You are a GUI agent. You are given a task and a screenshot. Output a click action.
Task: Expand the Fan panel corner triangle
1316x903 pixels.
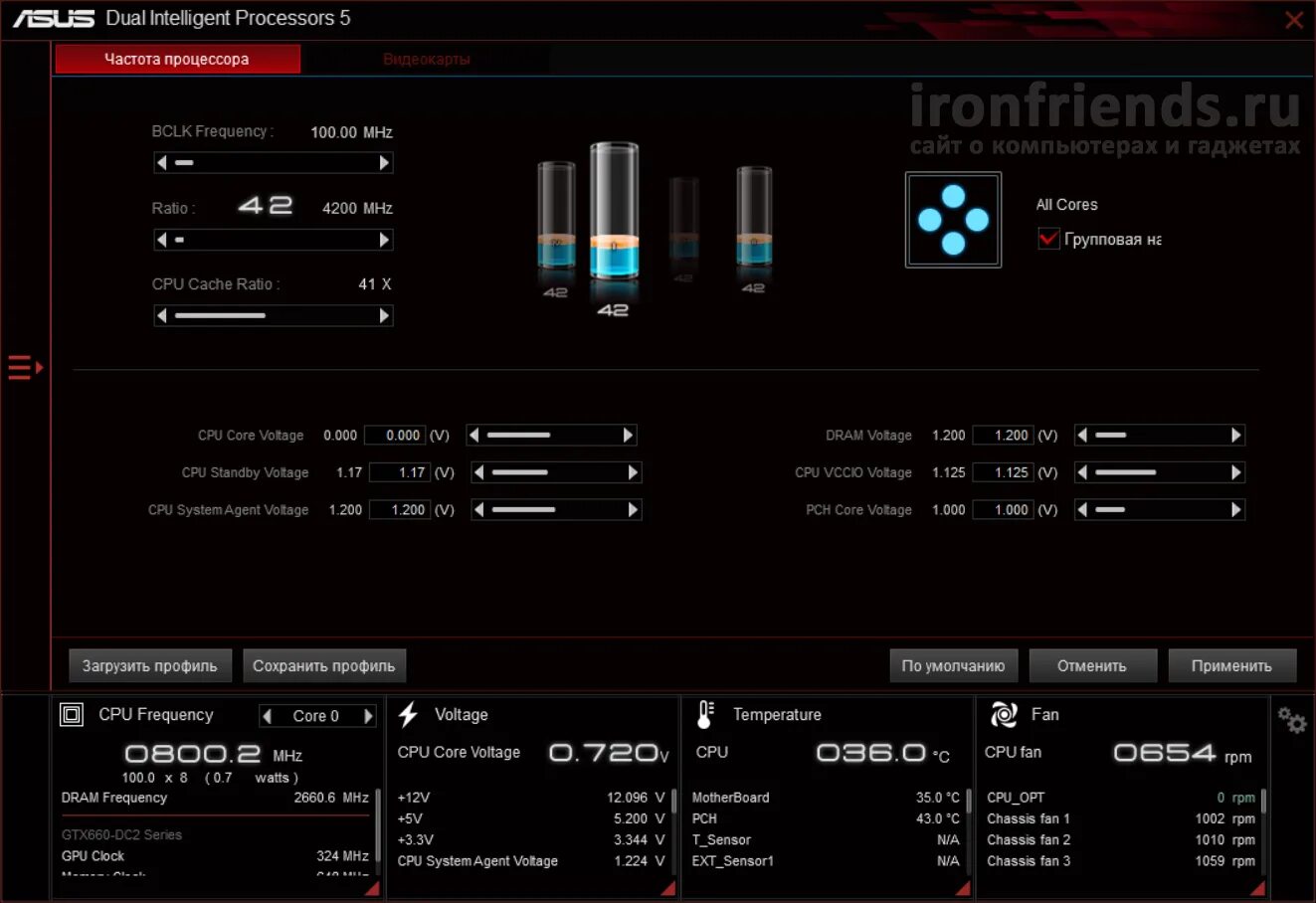click(1257, 888)
